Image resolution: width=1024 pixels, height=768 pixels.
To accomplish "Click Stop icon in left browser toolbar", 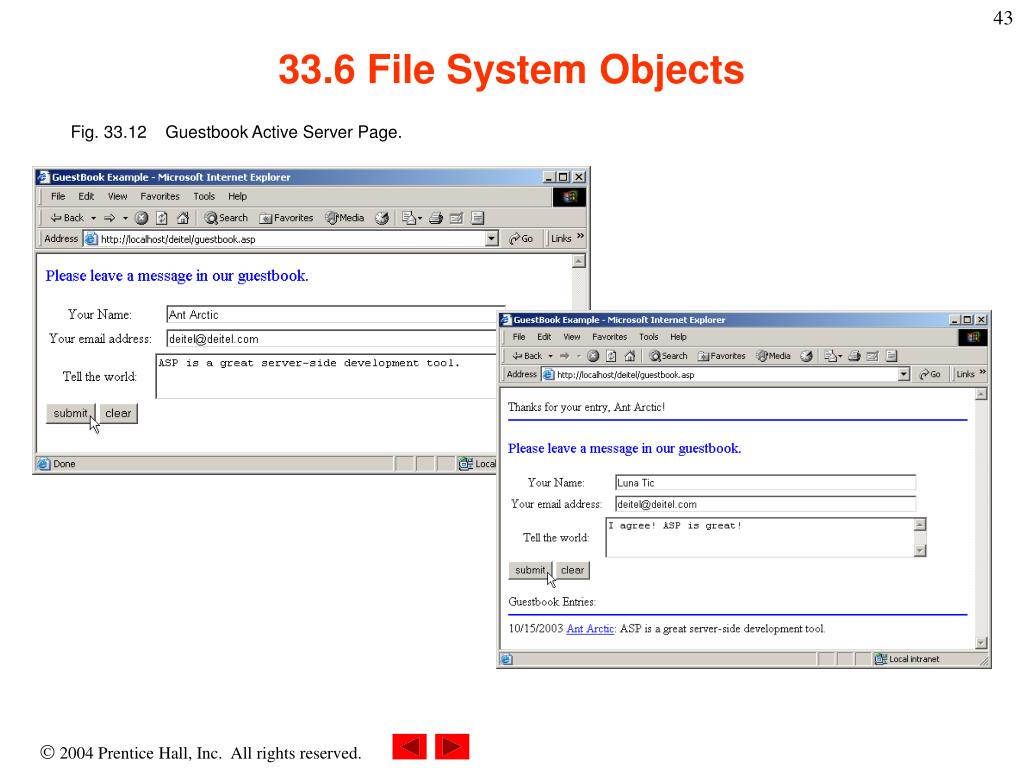I will coord(141,218).
